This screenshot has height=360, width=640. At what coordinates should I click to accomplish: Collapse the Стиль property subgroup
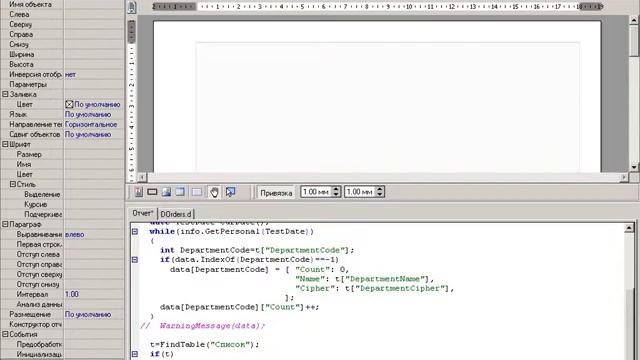pos(13,184)
